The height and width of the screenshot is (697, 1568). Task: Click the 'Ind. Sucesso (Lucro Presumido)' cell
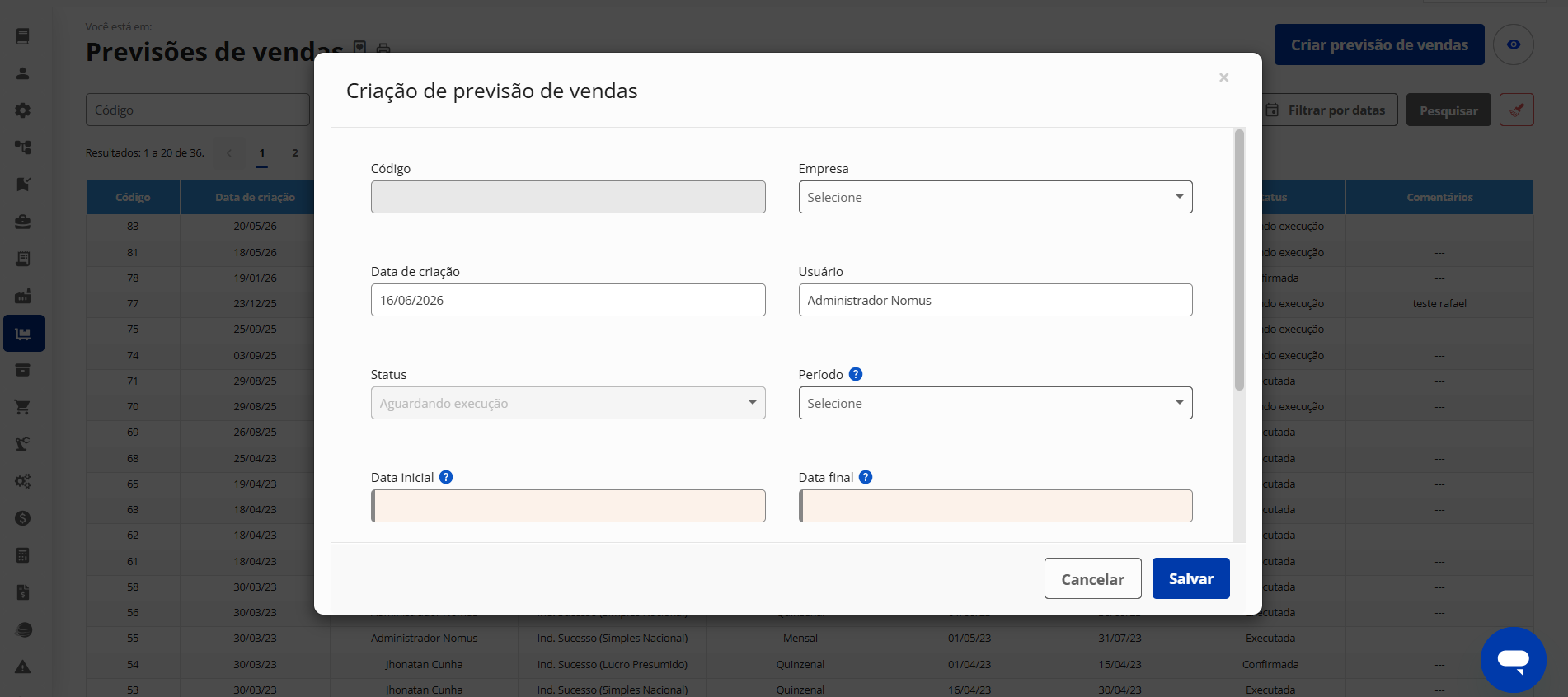click(612, 665)
